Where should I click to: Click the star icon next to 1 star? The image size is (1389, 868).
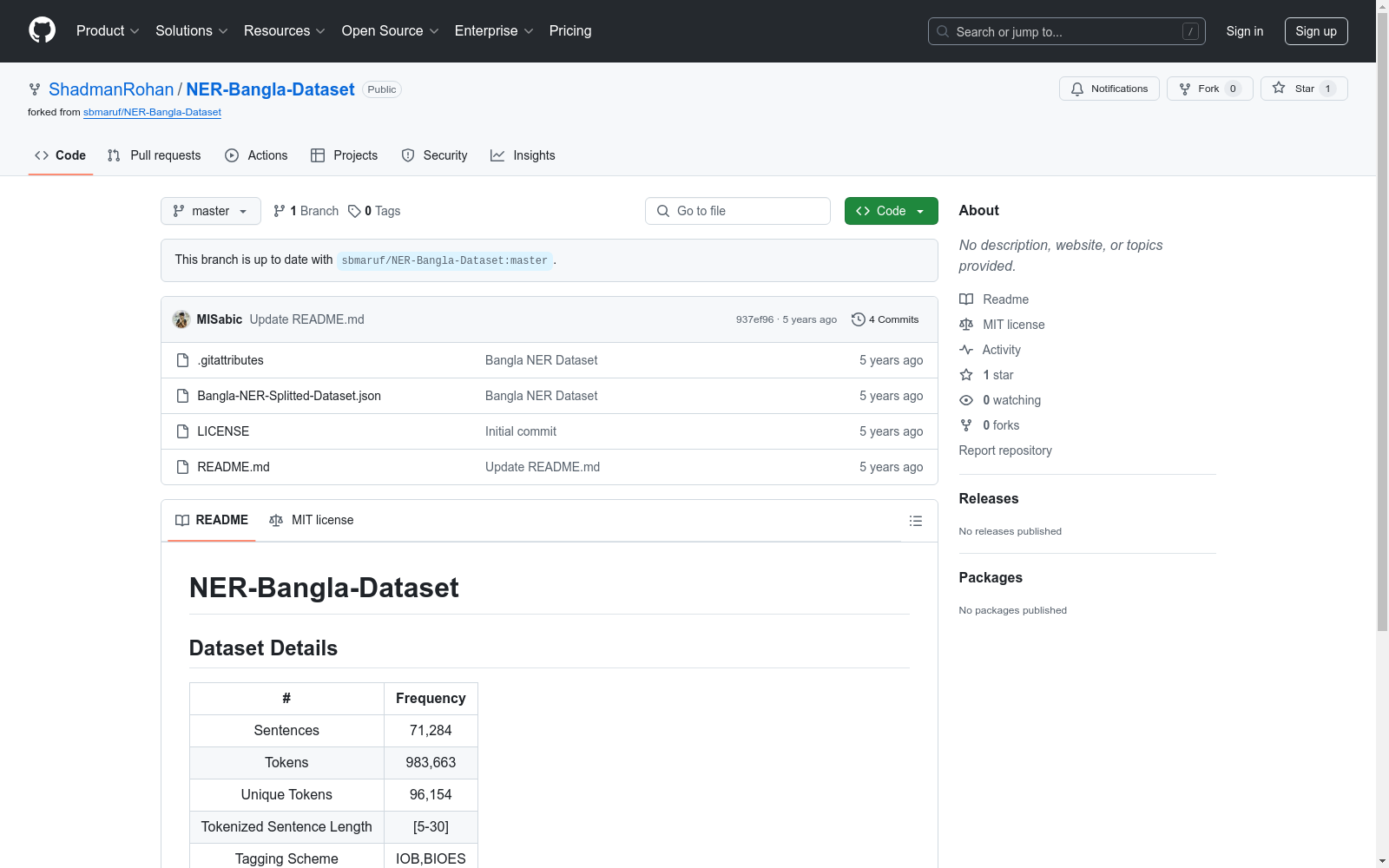[x=966, y=375]
